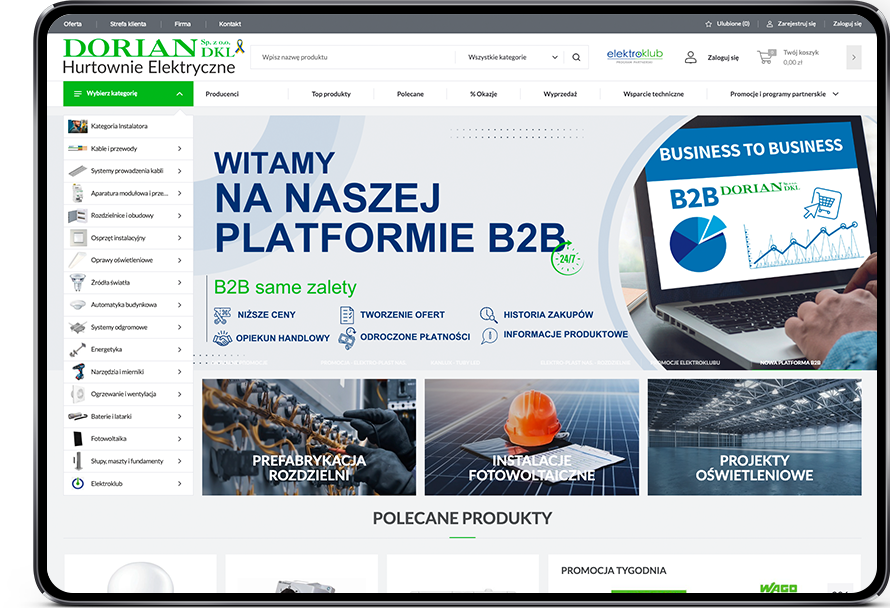Image resolution: width=890 pixels, height=608 pixels.
Task: Open the Kontakt link in top bar
Action: (x=229, y=23)
